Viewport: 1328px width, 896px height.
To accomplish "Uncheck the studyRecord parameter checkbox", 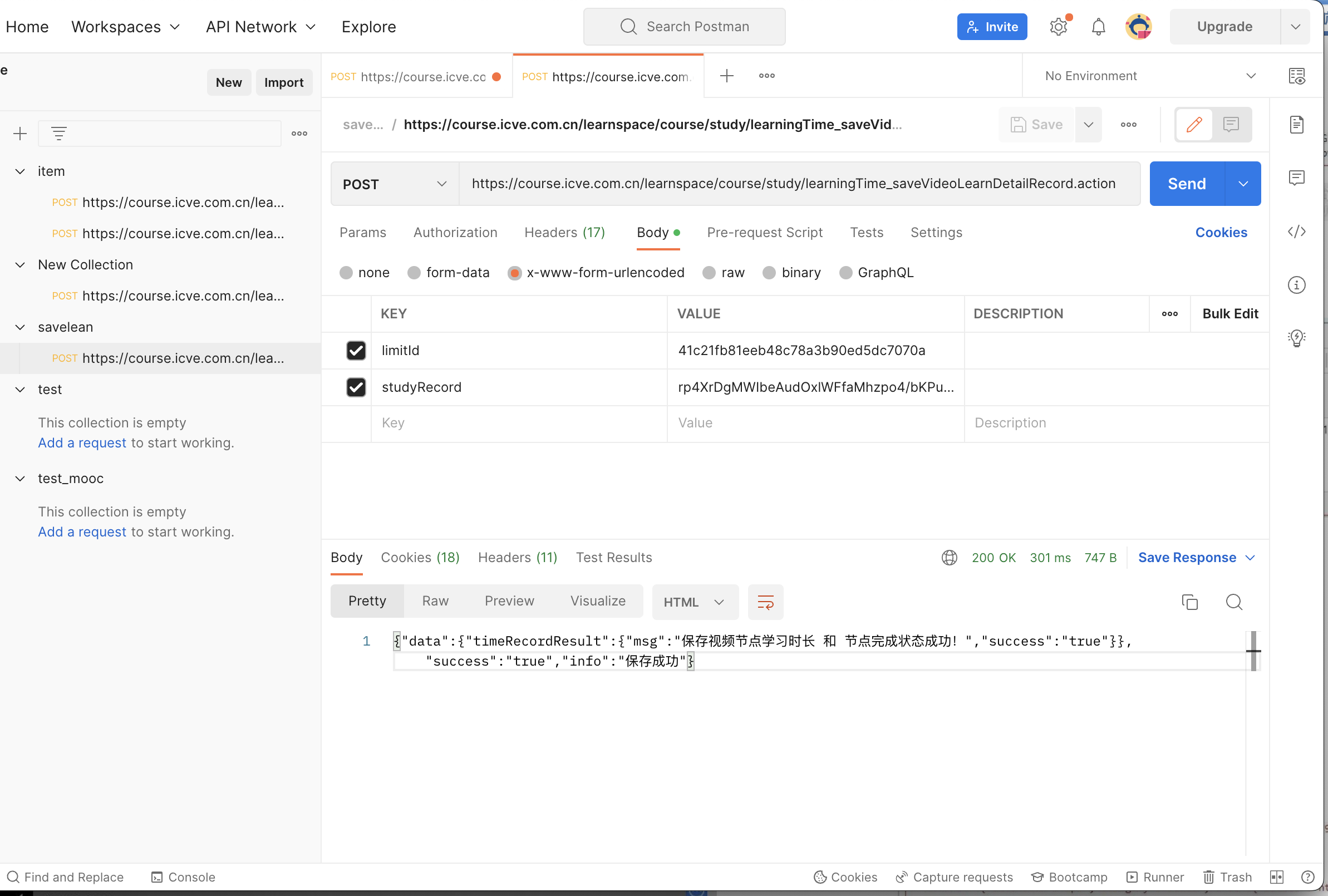I will tap(356, 387).
